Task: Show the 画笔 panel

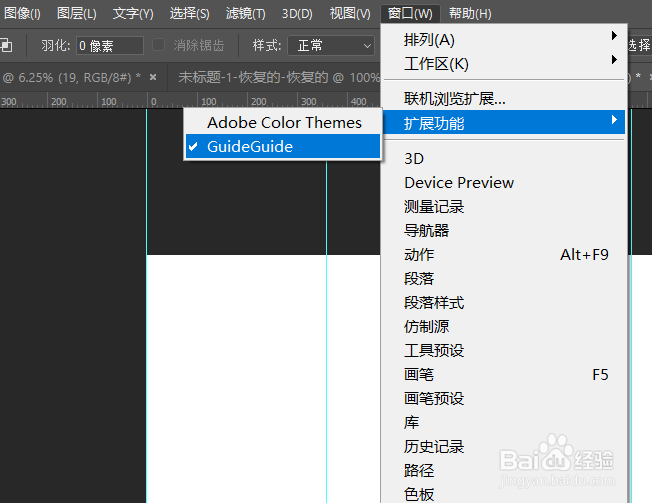Action: click(x=504, y=375)
